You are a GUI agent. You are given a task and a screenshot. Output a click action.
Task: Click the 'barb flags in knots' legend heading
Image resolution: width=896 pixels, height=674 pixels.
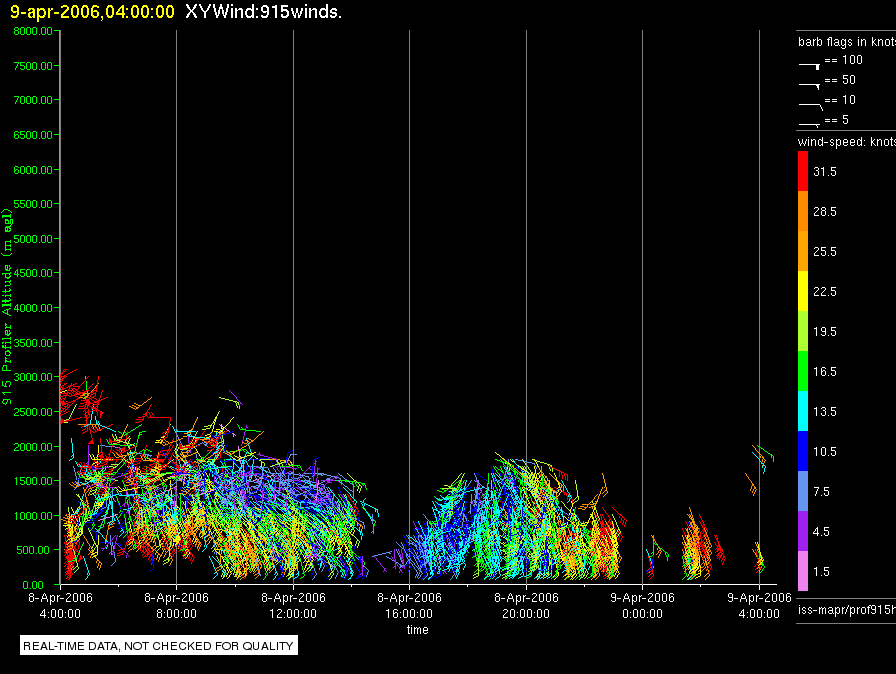pyautogui.click(x=847, y=42)
